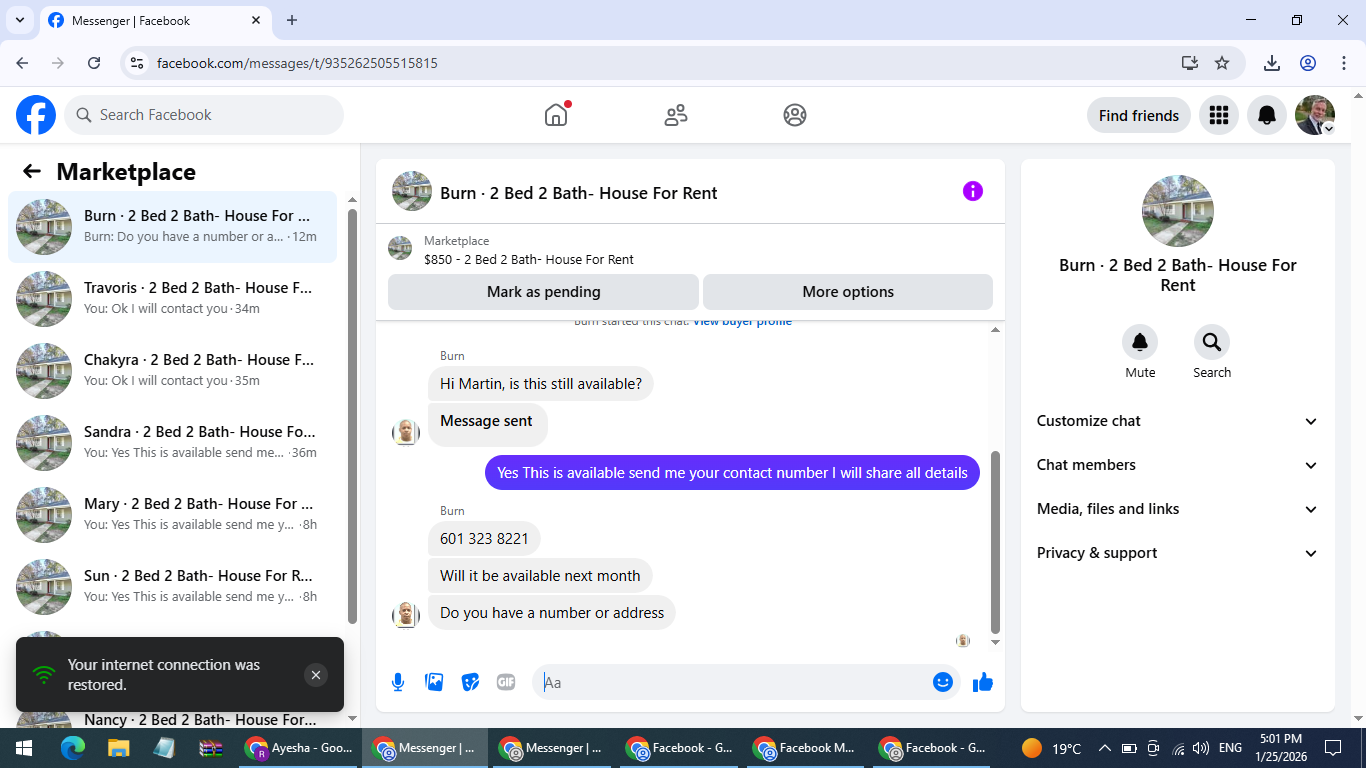The image size is (1366, 768).
Task: Open the Windows Start menu
Action: 24,748
